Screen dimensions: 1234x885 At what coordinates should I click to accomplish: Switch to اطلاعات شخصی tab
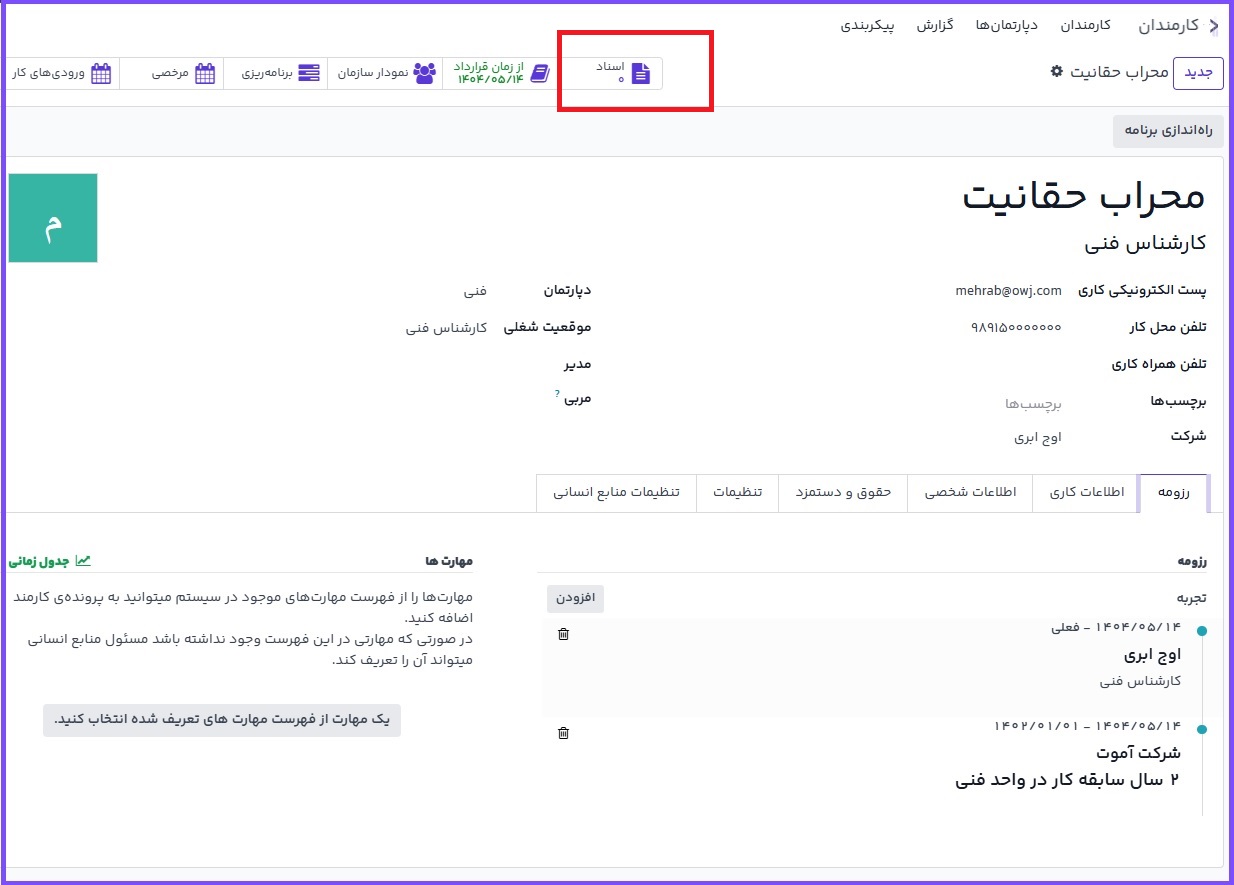(x=969, y=492)
